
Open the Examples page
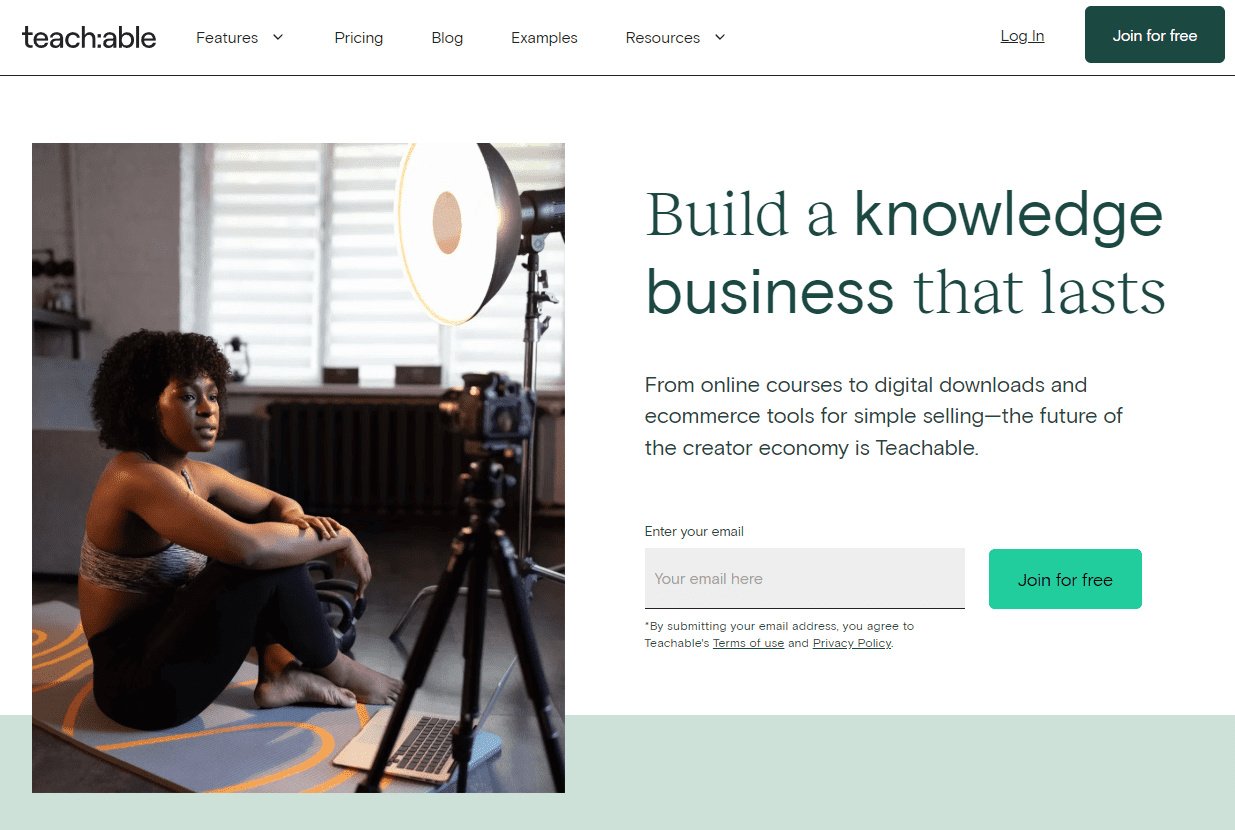click(x=544, y=37)
